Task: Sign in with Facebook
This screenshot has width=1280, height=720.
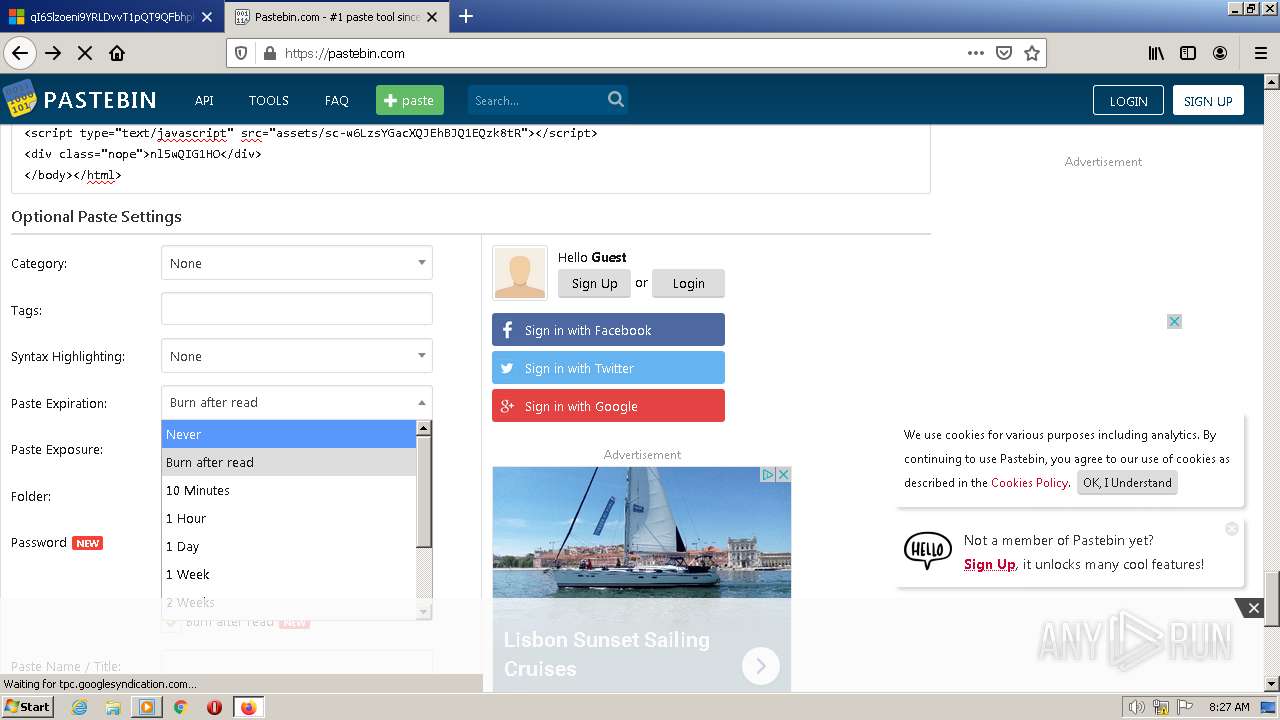Action: (x=608, y=330)
